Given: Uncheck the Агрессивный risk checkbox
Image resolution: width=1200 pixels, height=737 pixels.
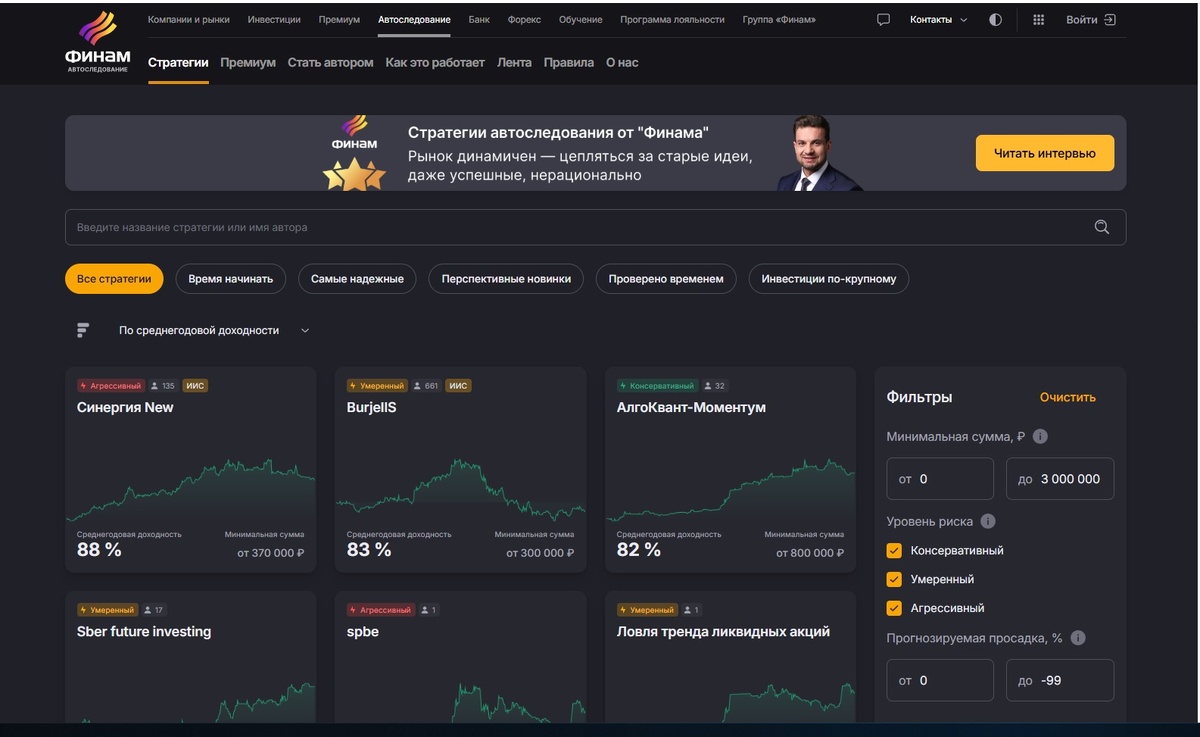Looking at the screenshot, I should click(894, 608).
